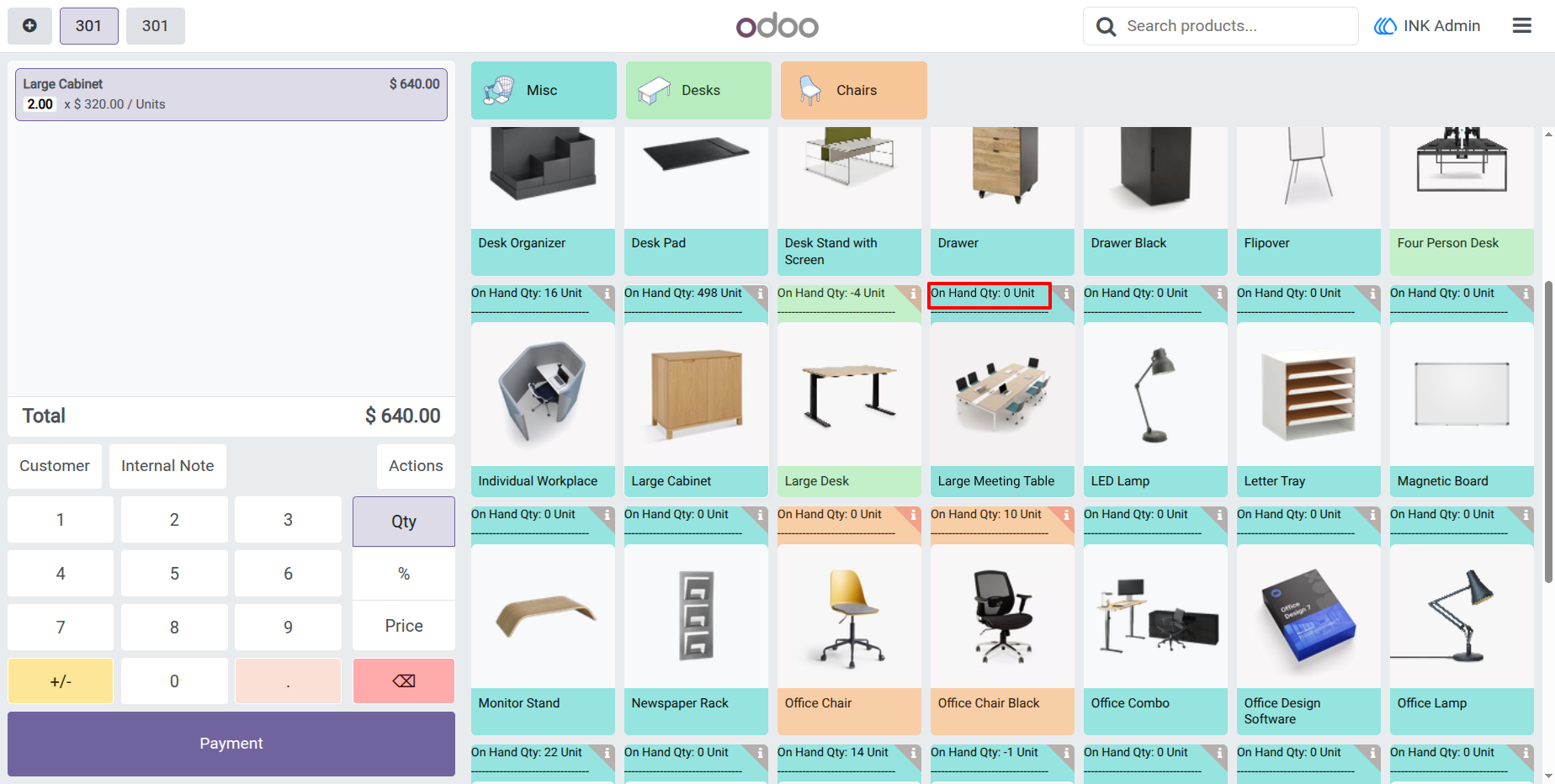
Task: Switch numpad to % discount mode
Action: pos(404,574)
